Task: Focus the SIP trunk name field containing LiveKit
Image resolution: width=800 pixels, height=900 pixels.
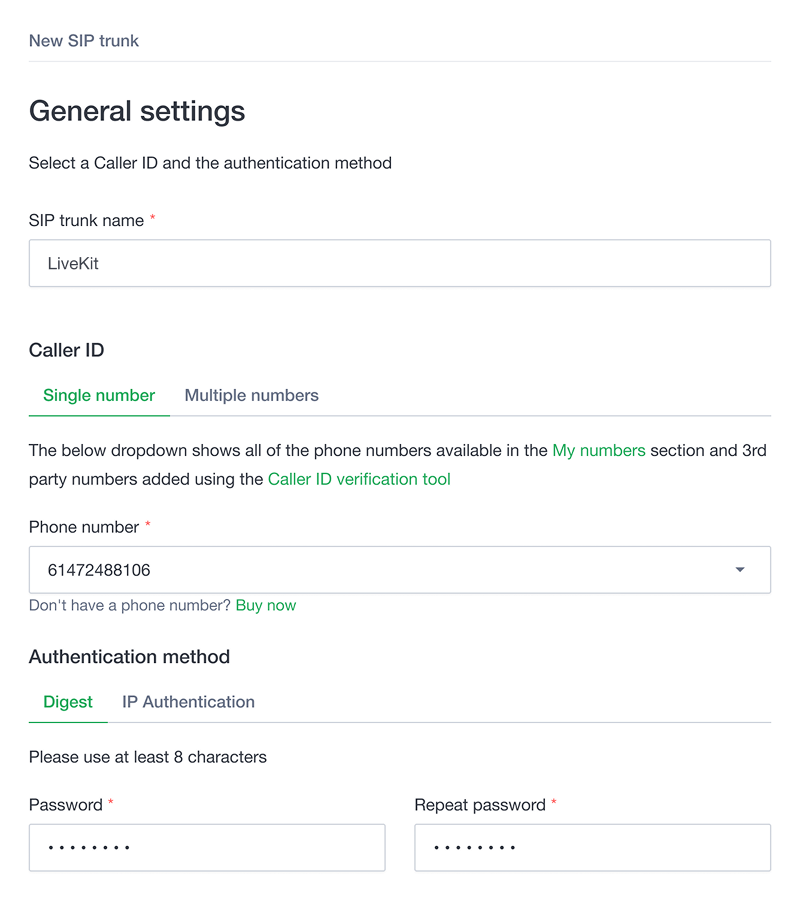Action: point(399,263)
